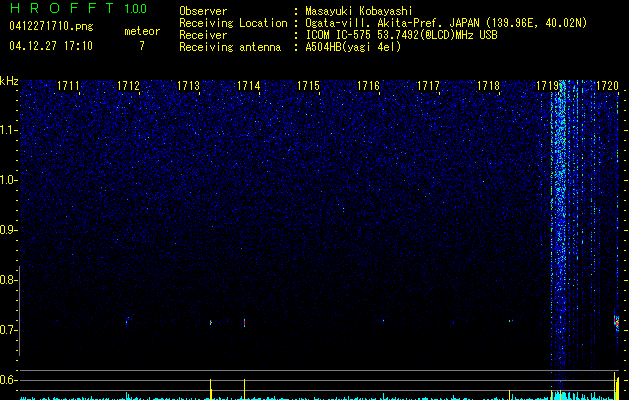This screenshot has height=400, width=629.
Task: Click the 0.8 frequency axis label
Action: pos(7,280)
